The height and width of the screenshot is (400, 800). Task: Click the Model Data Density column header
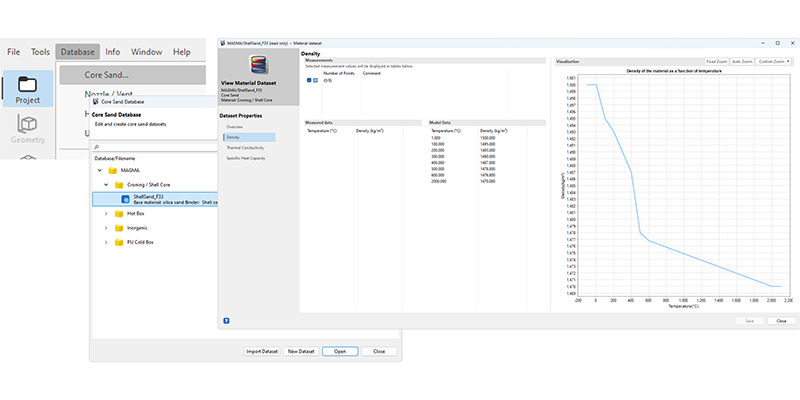click(494, 131)
